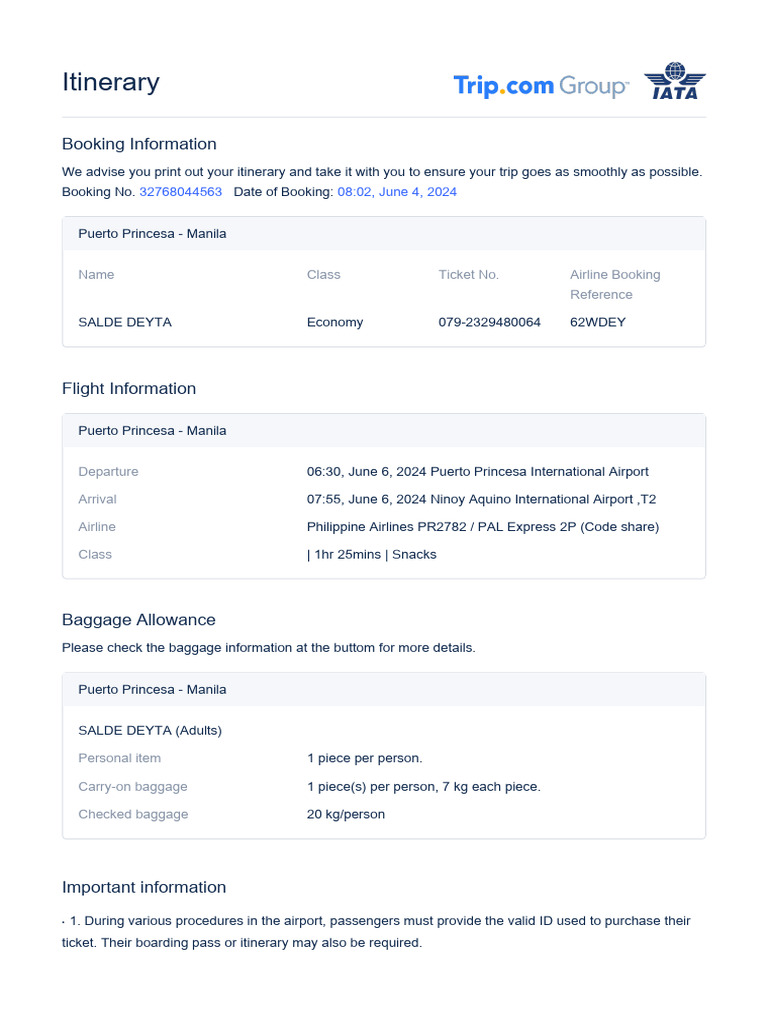Click Puerto Princesa - Manila header in Flight Information

coord(152,431)
